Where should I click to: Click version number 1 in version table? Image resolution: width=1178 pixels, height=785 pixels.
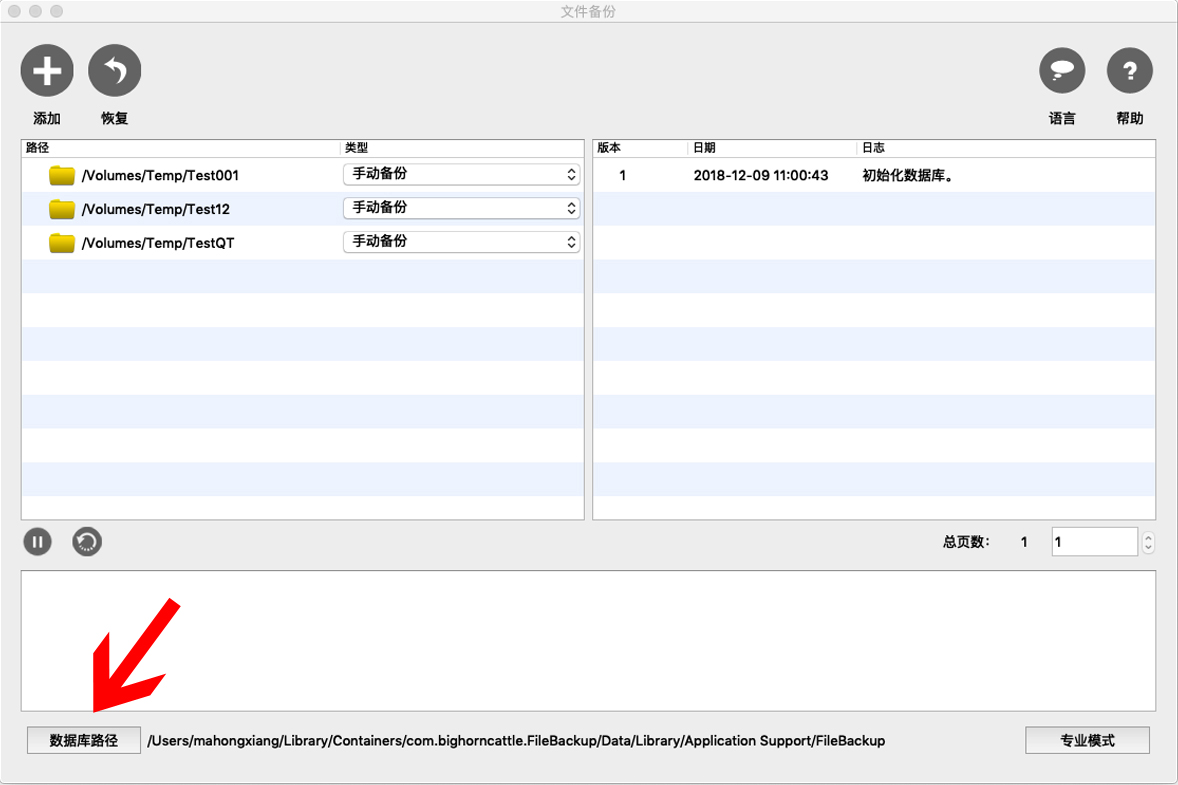tap(622, 175)
